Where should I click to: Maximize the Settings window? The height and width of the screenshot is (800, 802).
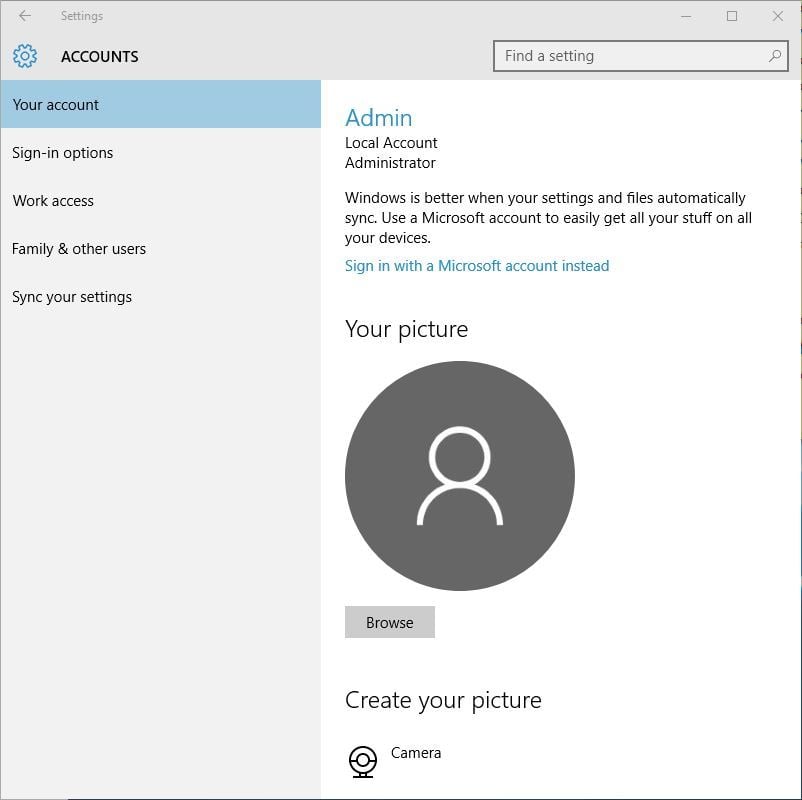(732, 16)
